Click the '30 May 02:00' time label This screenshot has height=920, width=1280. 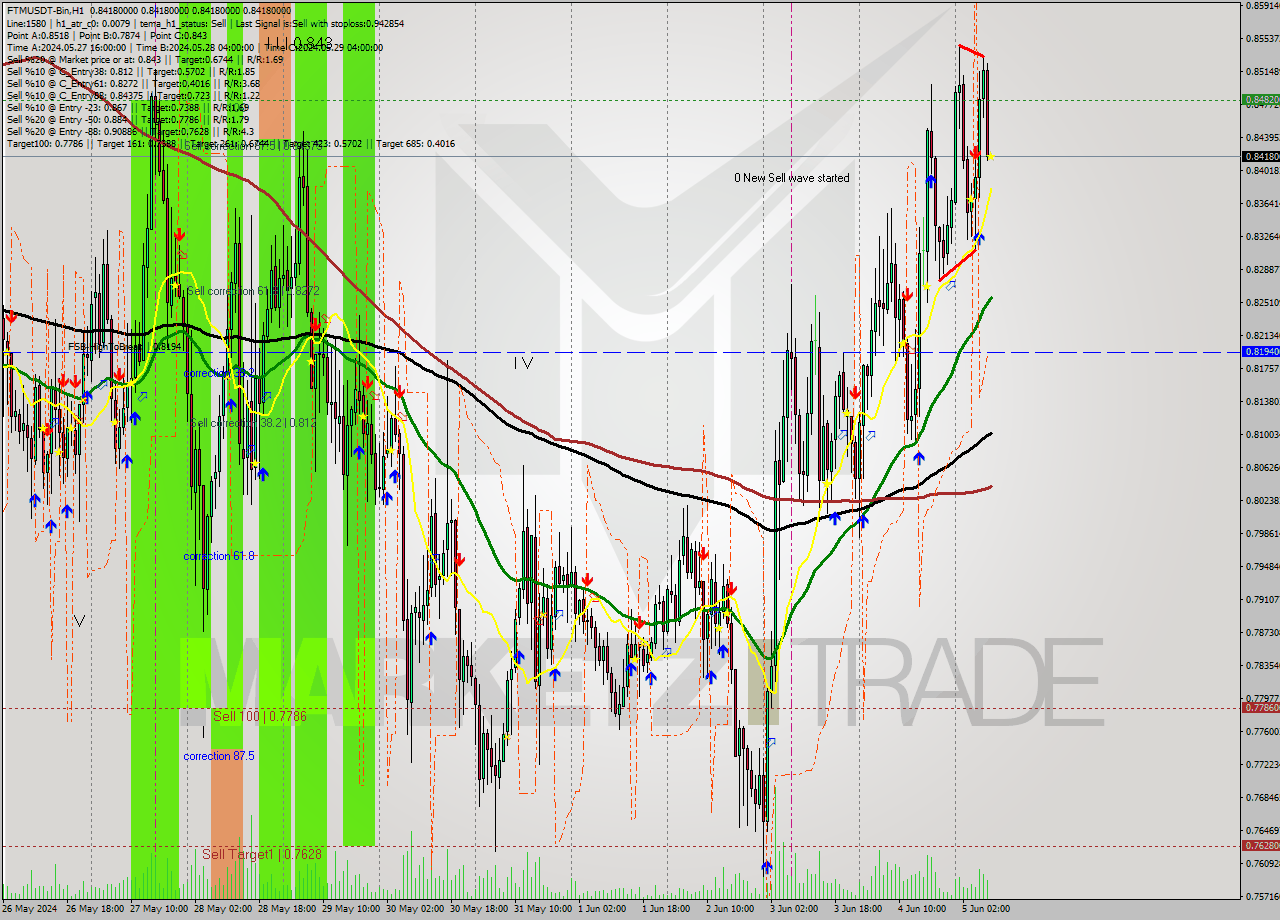coord(415,909)
